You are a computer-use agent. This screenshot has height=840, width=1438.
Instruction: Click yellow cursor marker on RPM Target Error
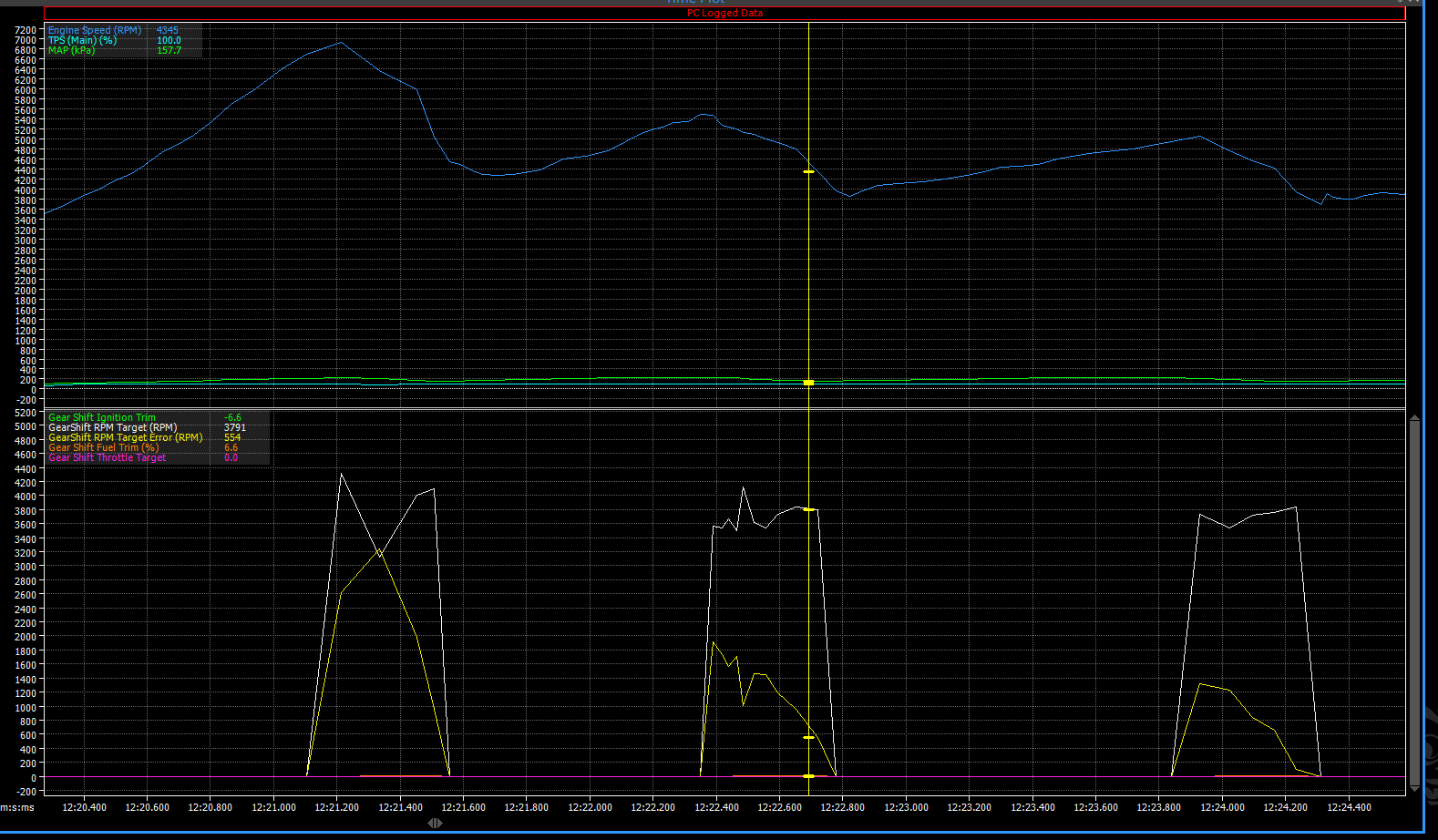coord(808,737)
